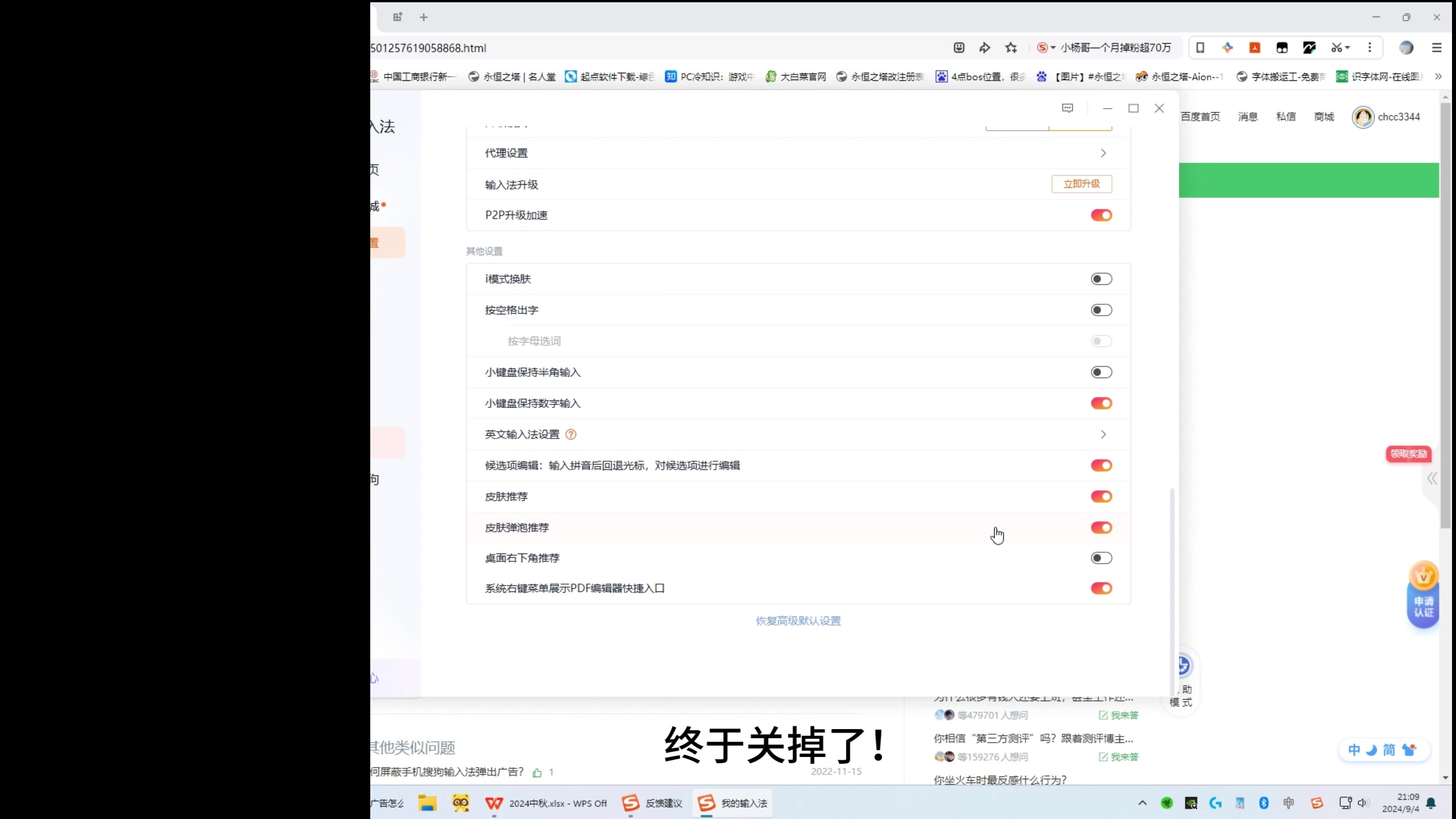Click the Sogou search engine icon
Image resolution: width=1456 pixels, height=819 pixels.
click(1042, 48)
